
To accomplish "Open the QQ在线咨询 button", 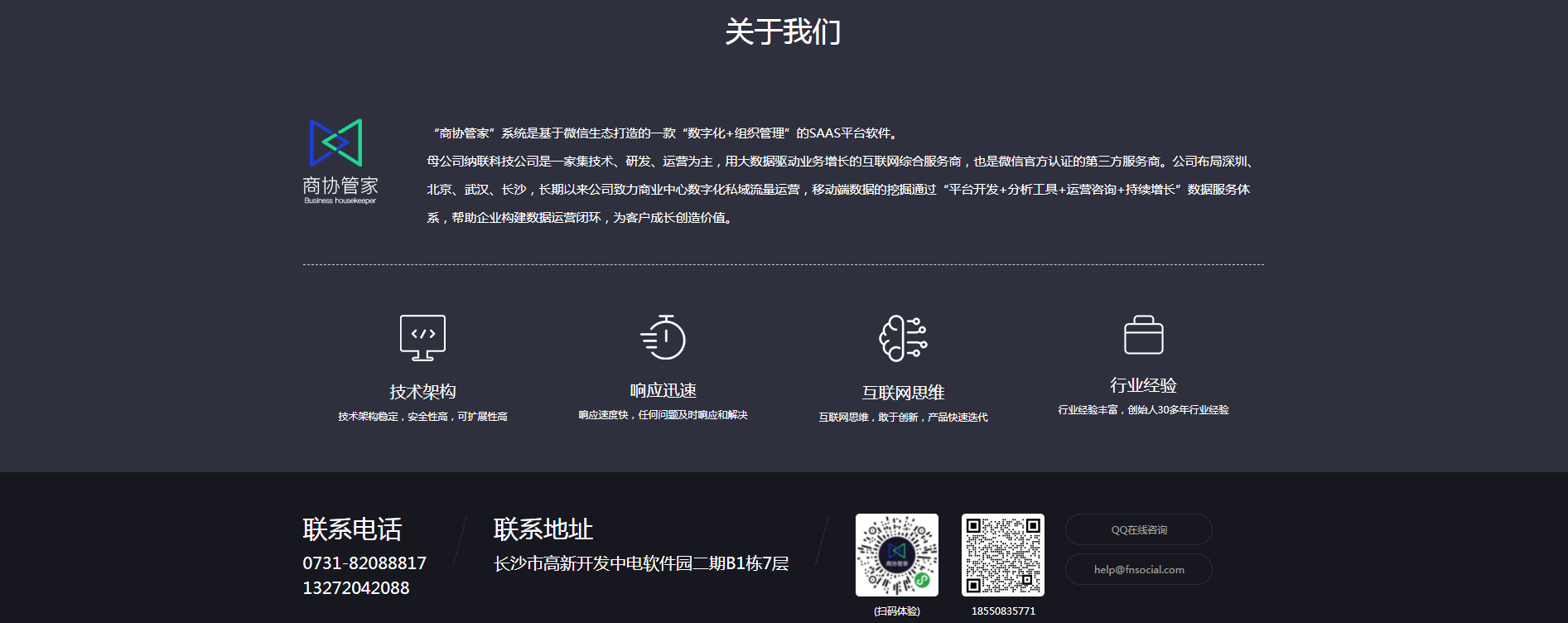I will [1139, 529].
